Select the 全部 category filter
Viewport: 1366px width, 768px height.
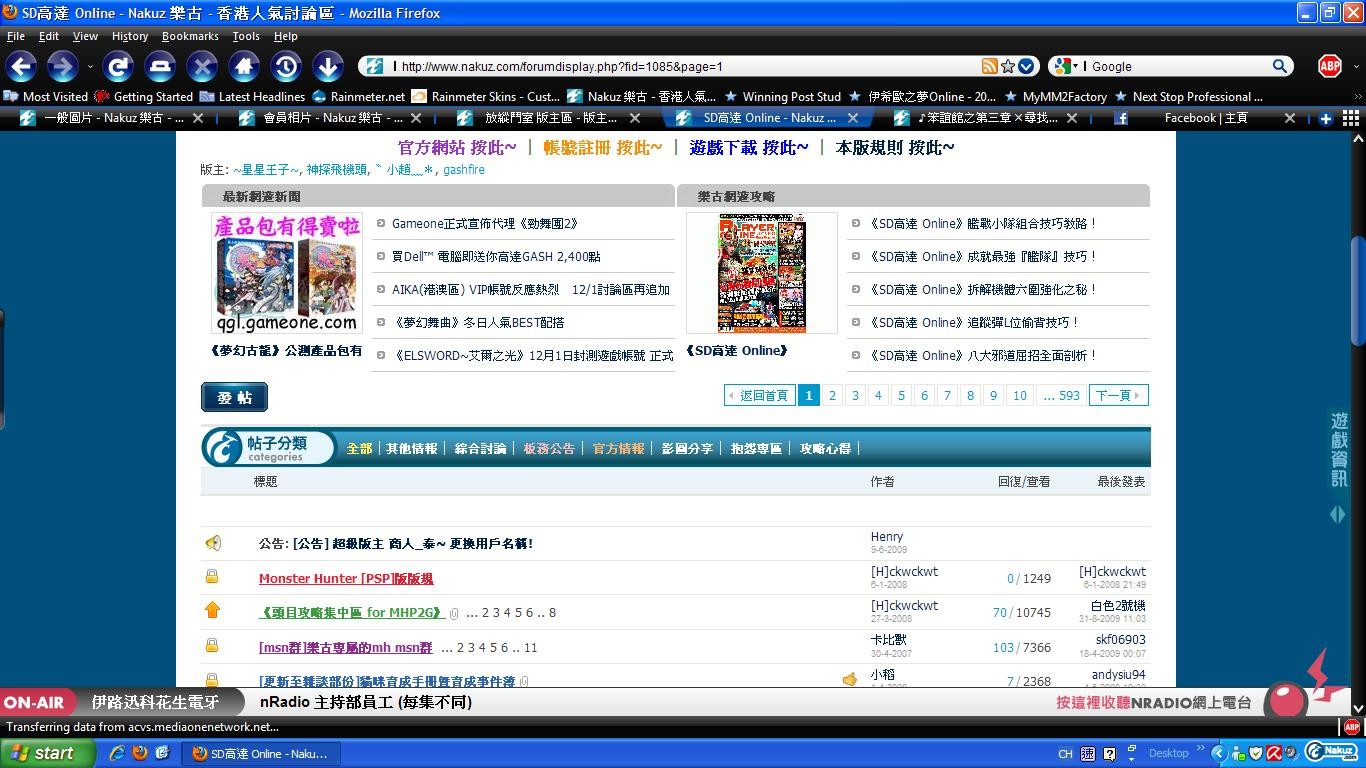pyautogui.click(x=359, y=449)
